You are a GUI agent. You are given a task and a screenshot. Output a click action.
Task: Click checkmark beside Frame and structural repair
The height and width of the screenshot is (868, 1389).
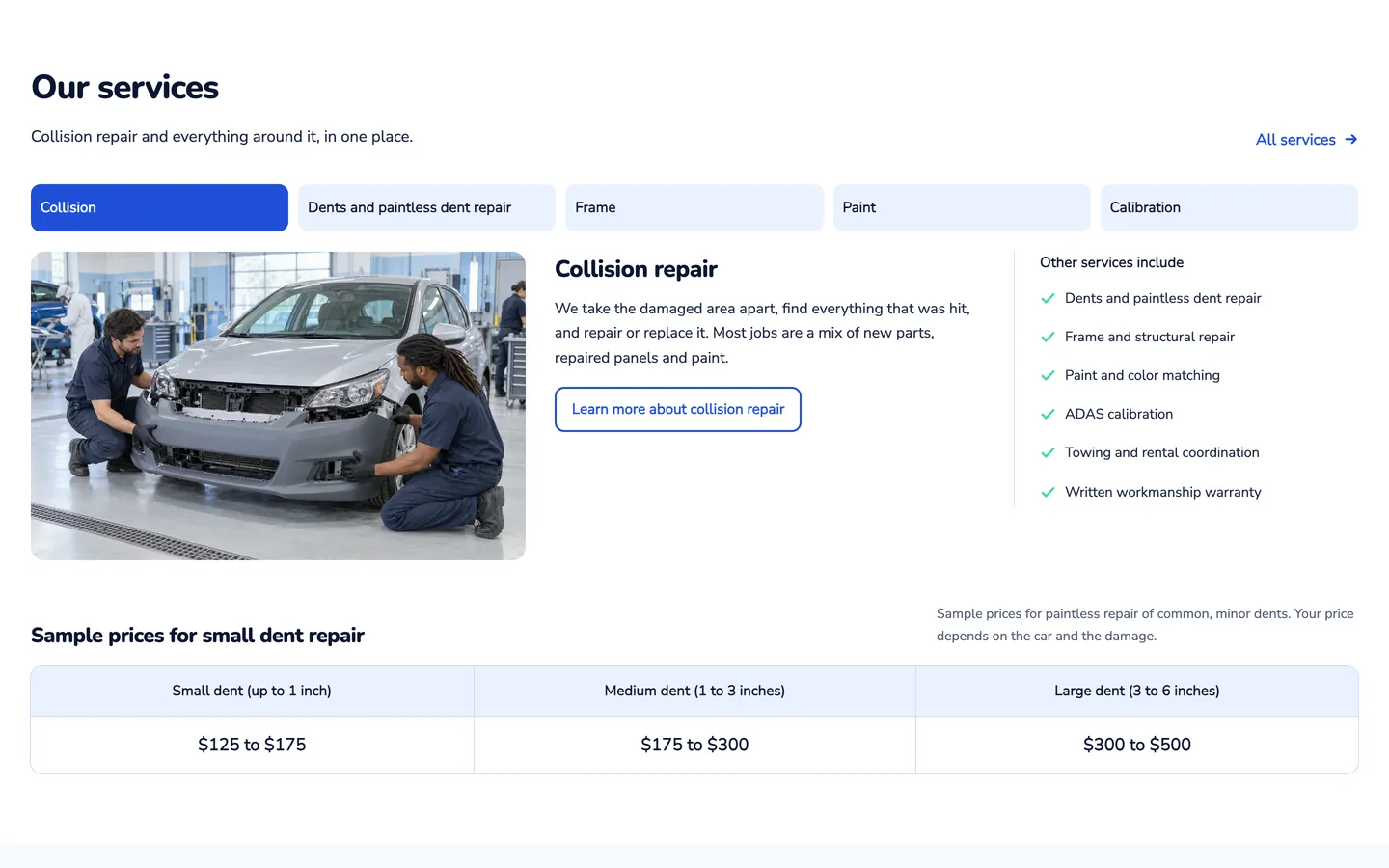coord(1048,338)
